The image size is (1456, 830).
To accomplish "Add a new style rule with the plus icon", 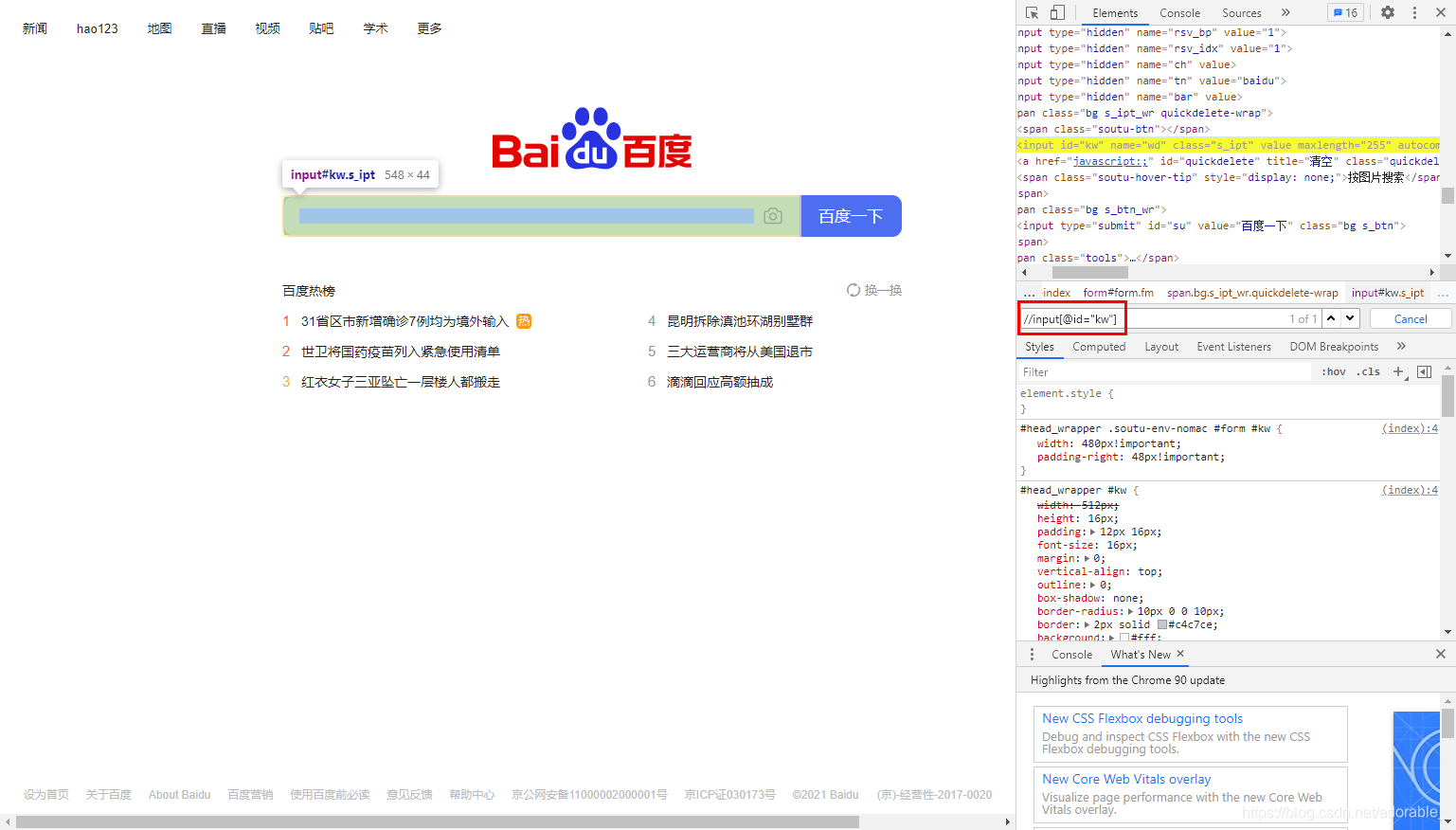I will click(1400, 370).
